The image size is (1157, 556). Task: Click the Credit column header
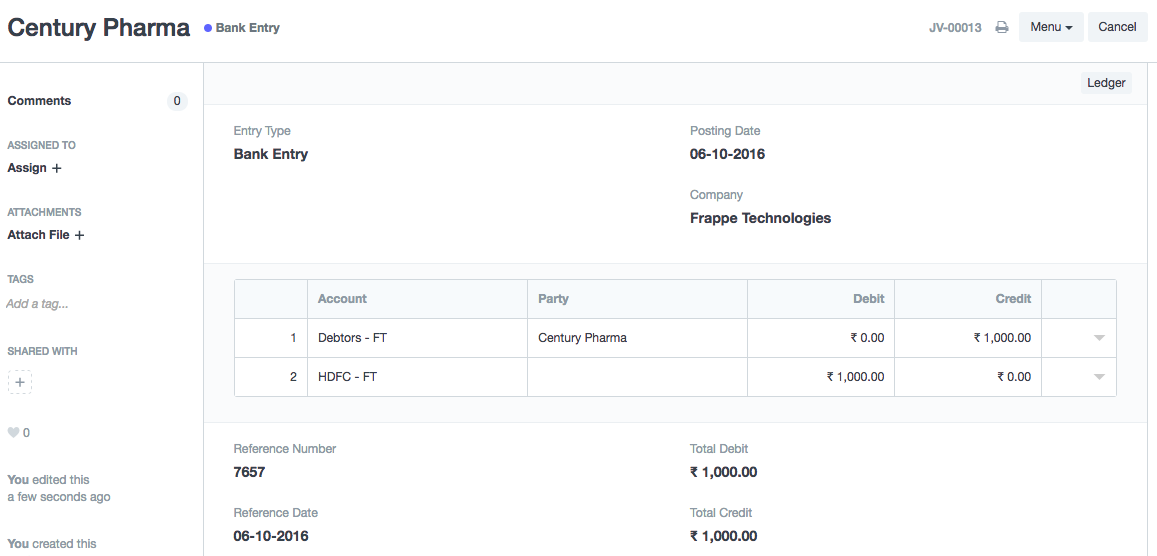tap(1012, 299)
